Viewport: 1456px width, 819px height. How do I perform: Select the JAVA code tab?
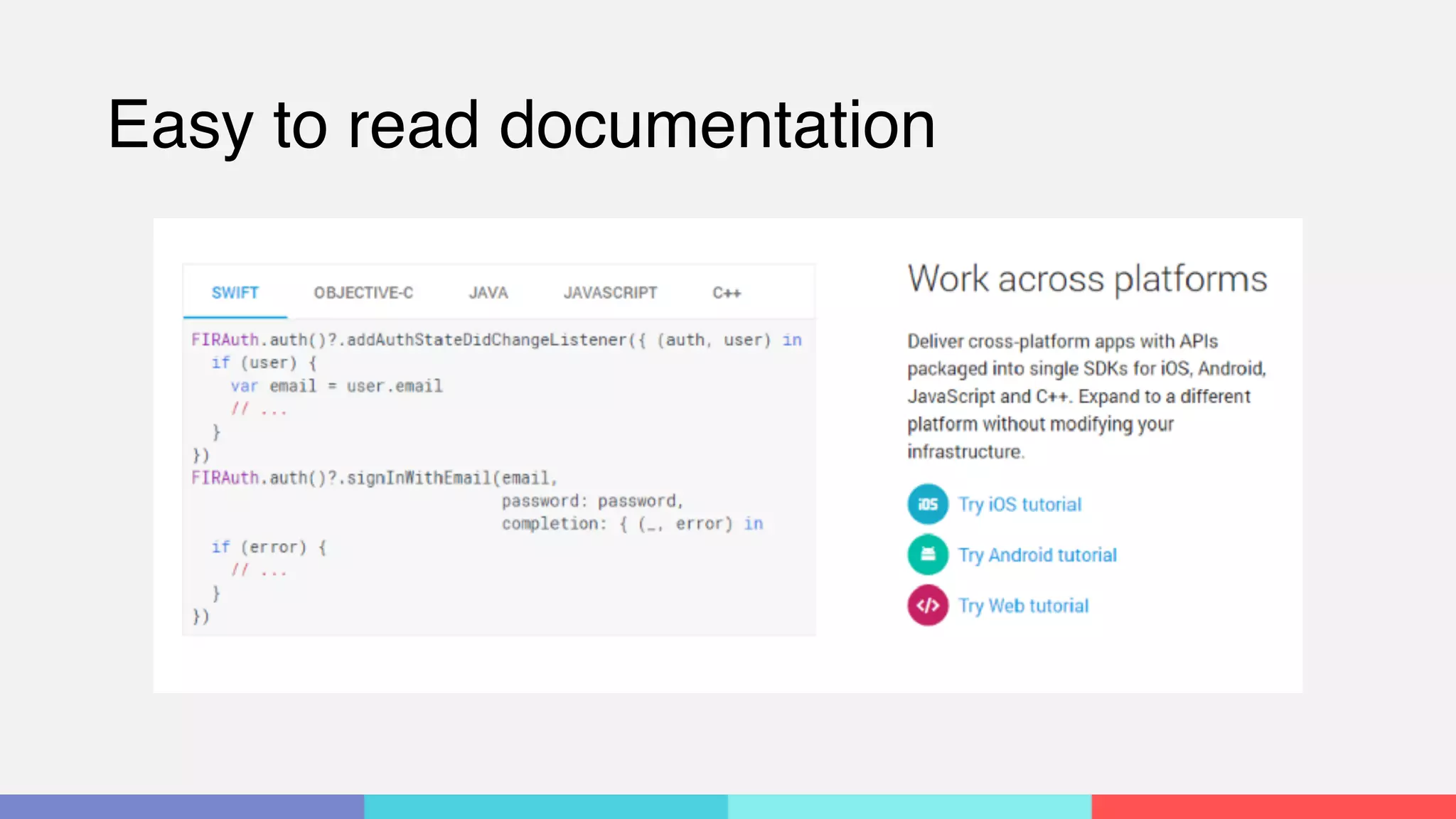pyautogui.click(x=488, y=293)
